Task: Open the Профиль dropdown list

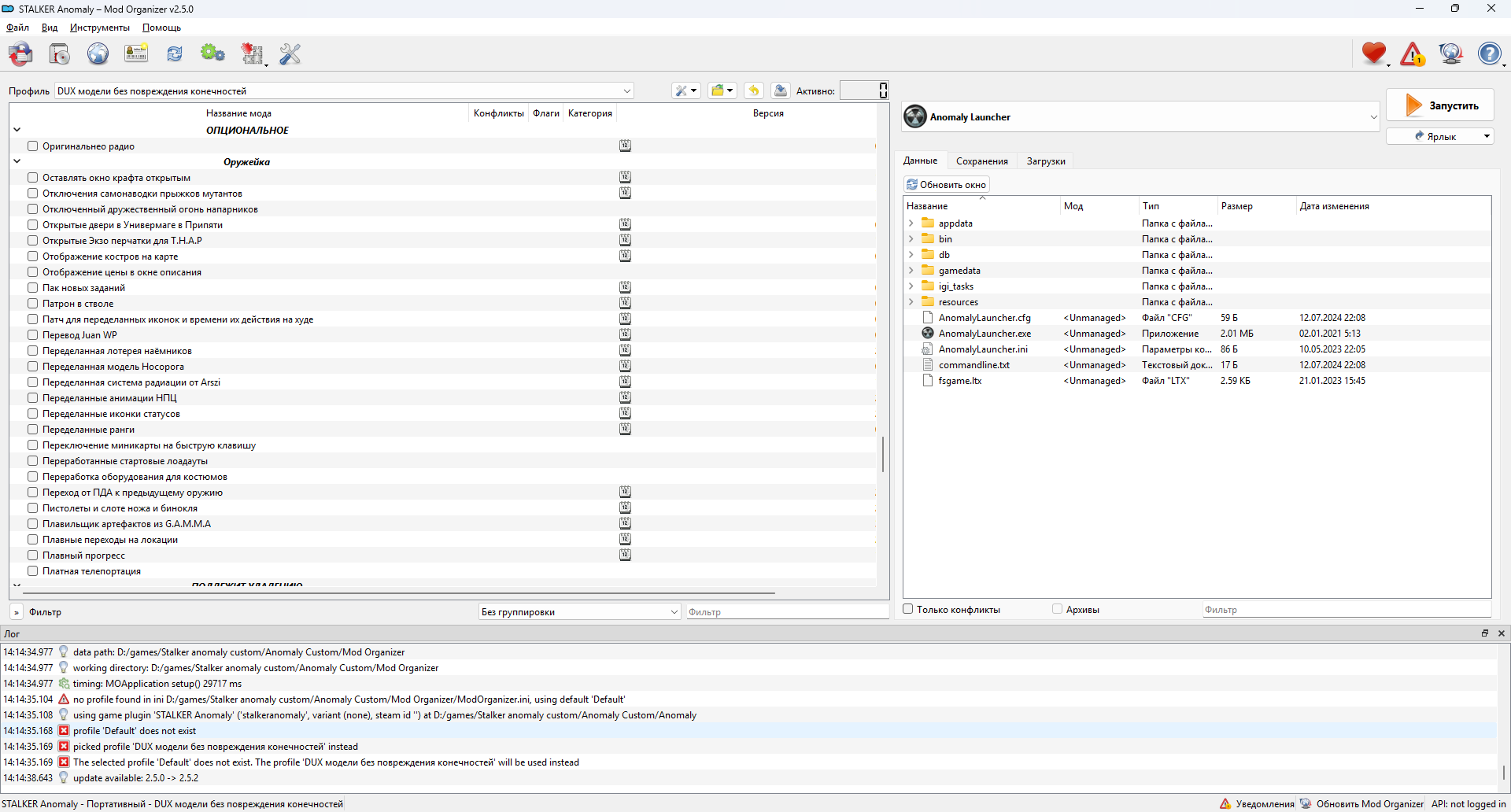Action: click(x=344, y=91)
